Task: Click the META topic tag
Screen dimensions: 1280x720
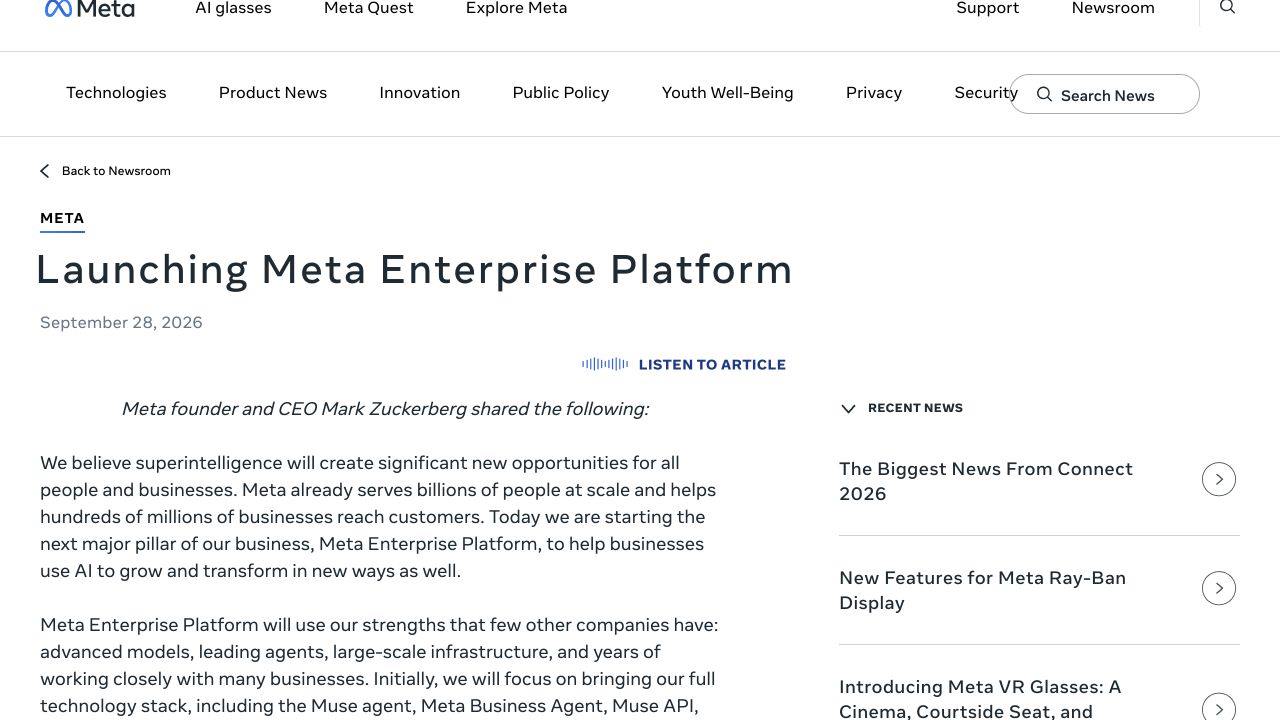Action: pos(62,219)
